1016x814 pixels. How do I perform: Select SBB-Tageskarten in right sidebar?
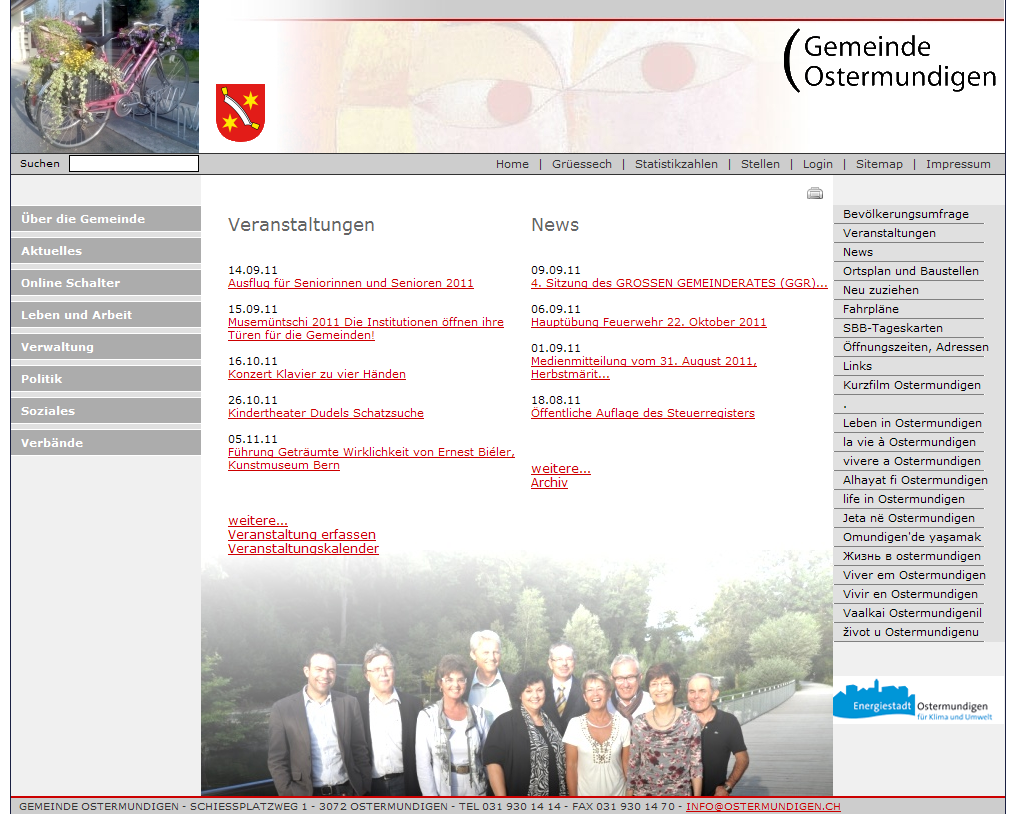point(893,328)
